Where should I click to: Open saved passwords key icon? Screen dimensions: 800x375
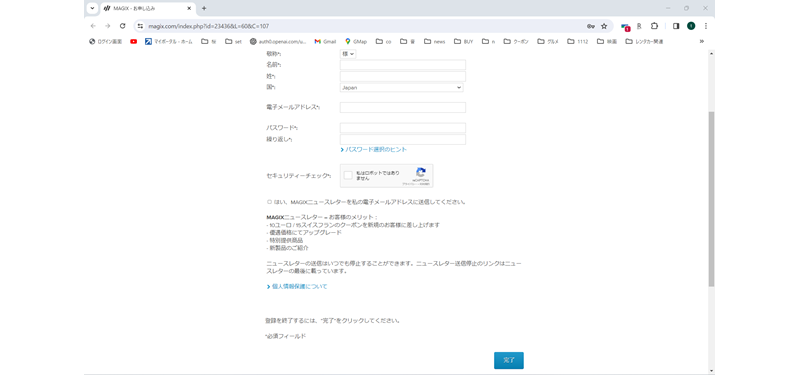click(591, 26)
